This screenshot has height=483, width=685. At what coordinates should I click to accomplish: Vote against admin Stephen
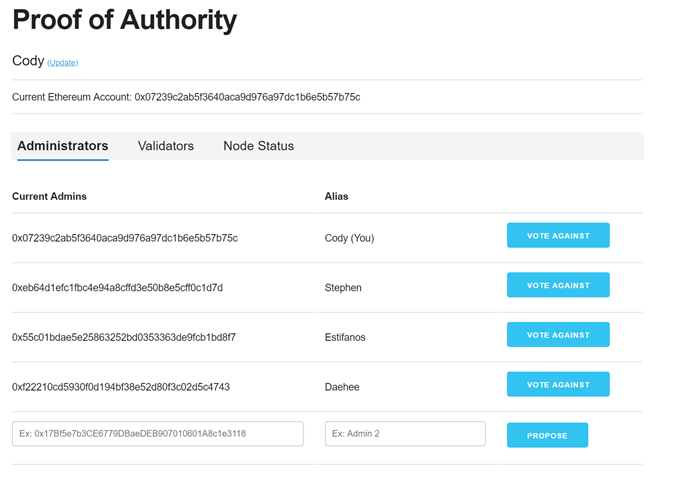[558, 285]
